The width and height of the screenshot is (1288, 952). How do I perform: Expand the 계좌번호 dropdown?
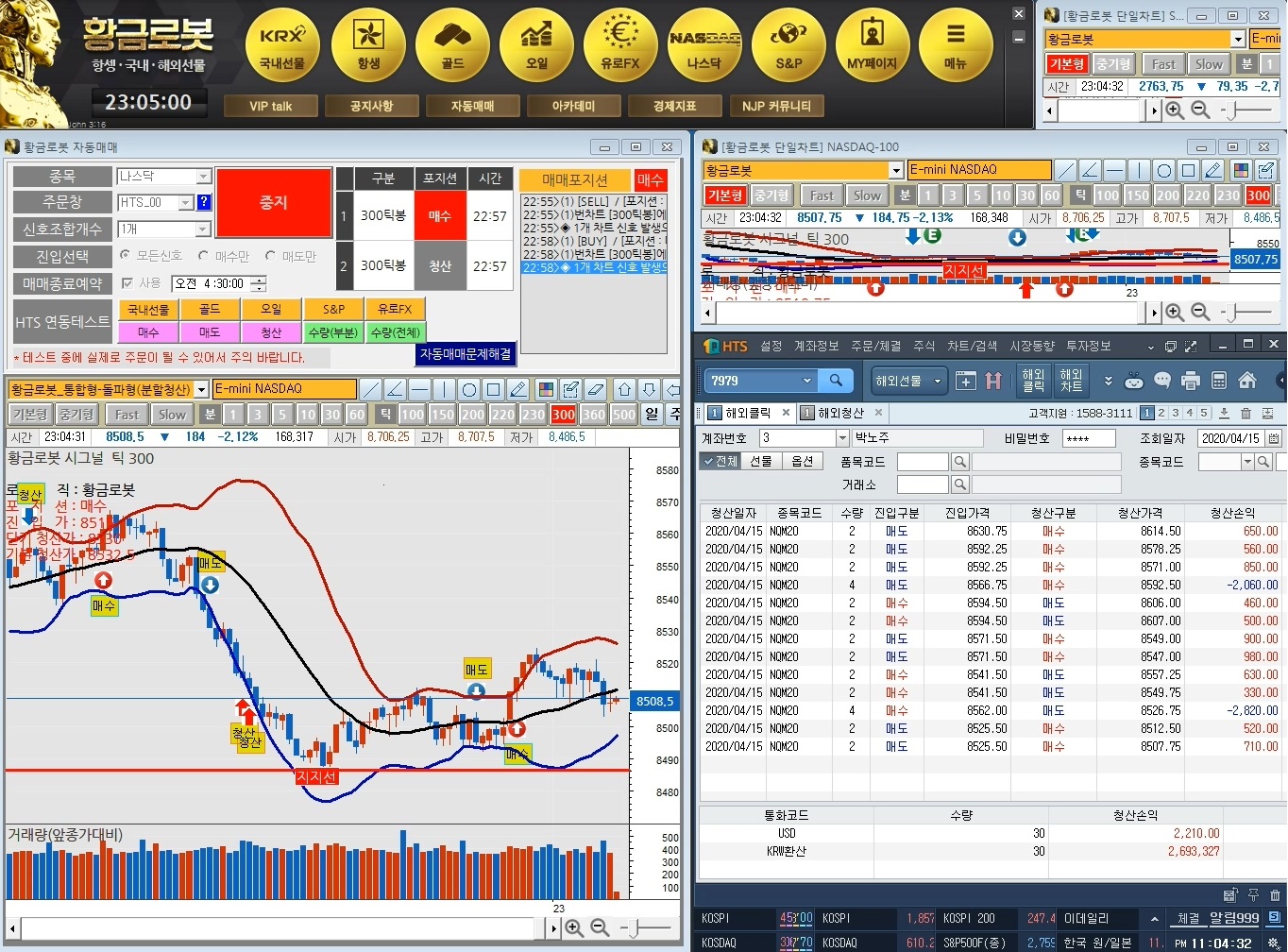(842, 438)
